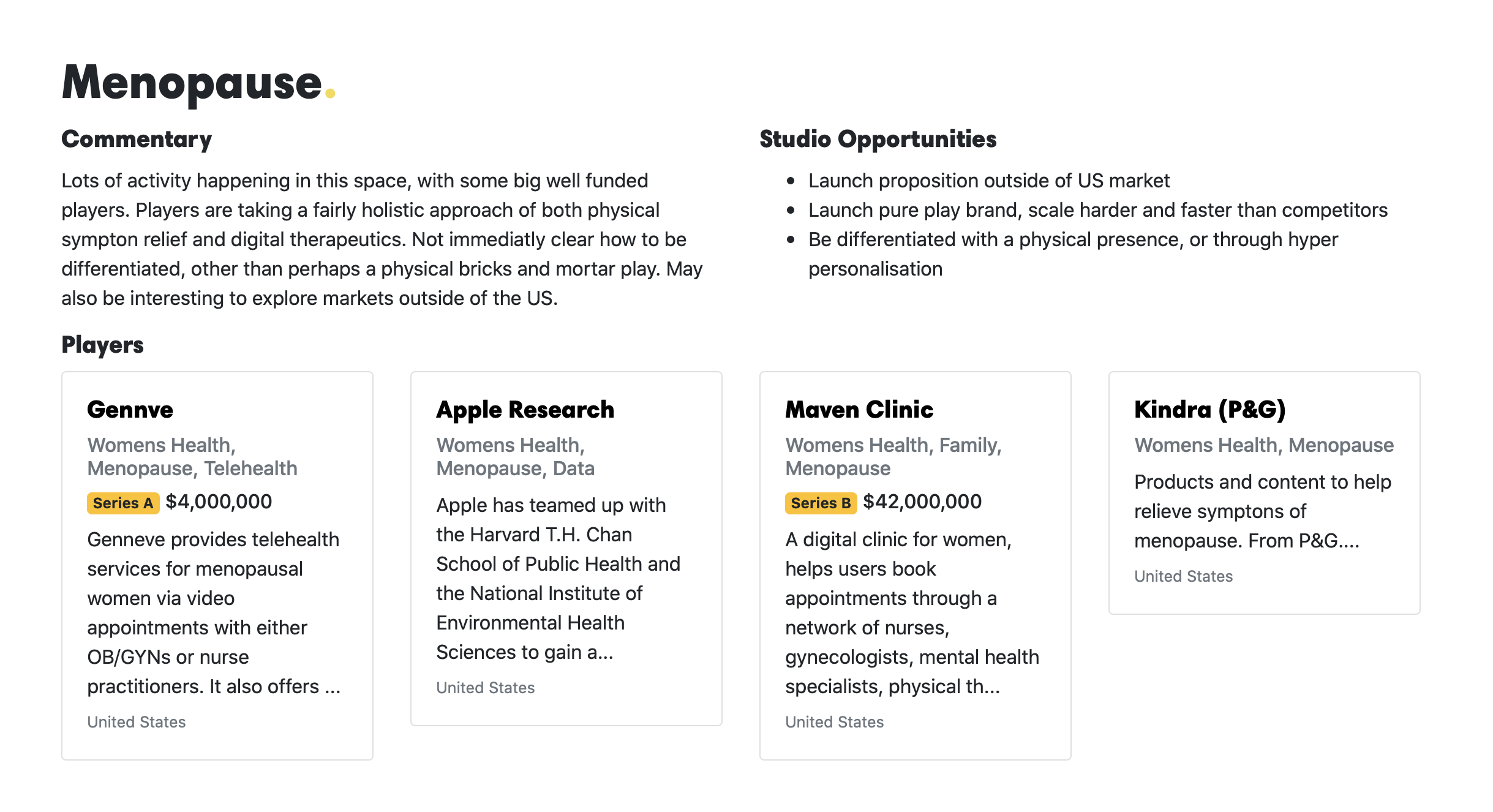Screen dimensions: 1493x812
Task: Click the Genneve telehealth description text
Action: tap(214, 612)
